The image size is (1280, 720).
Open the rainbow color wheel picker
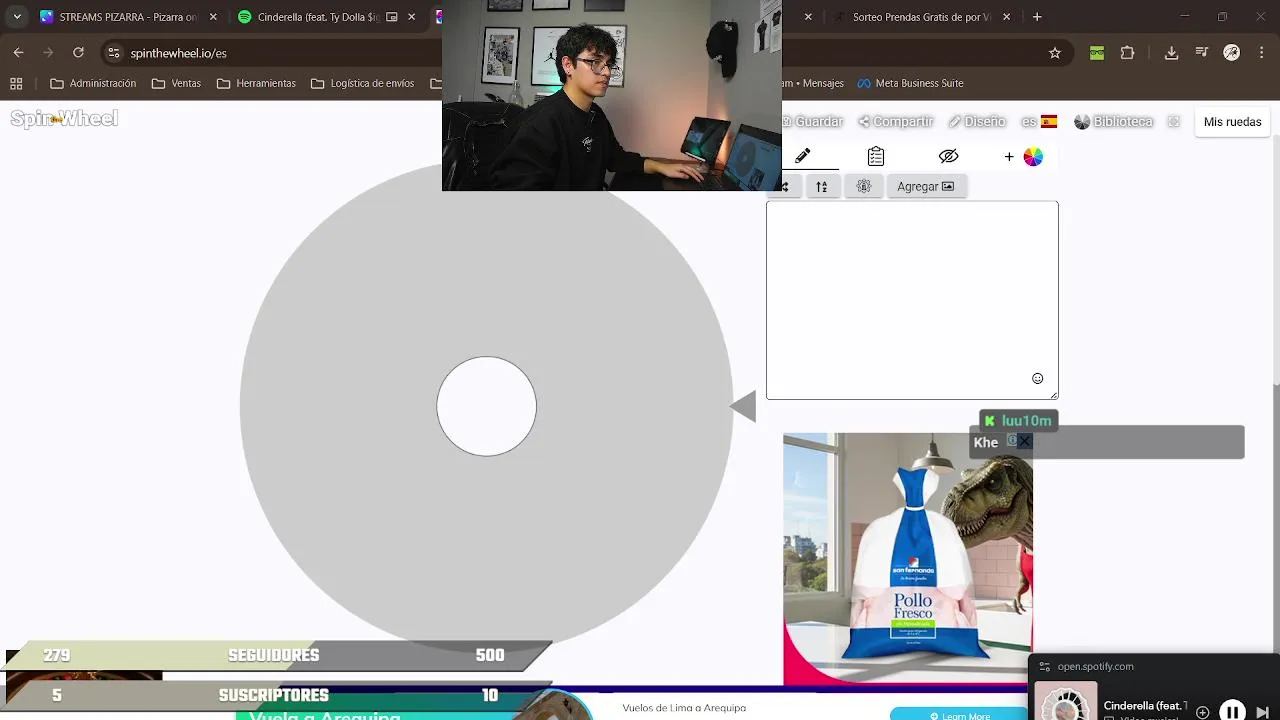[x=1033, y=157]
